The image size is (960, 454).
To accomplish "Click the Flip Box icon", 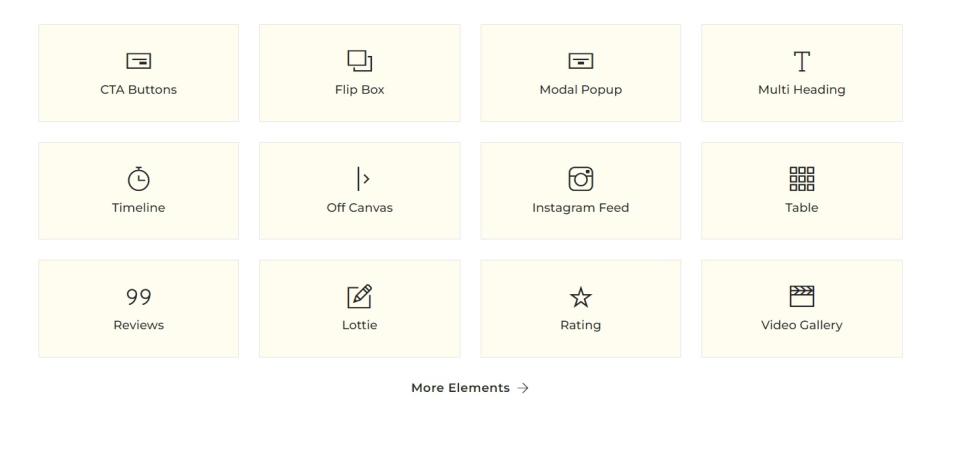I will (x=360, y=62).
